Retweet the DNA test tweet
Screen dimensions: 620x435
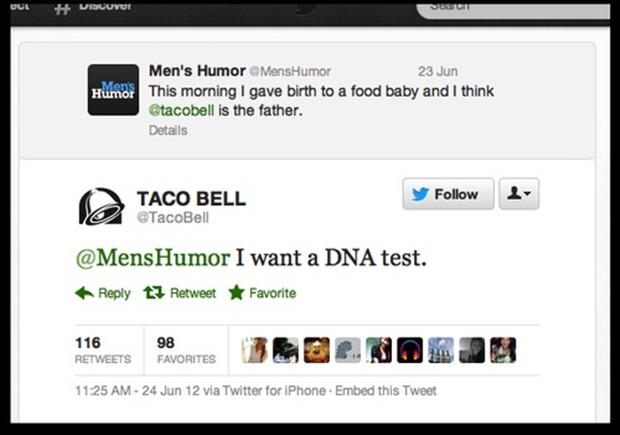(179, 293)
